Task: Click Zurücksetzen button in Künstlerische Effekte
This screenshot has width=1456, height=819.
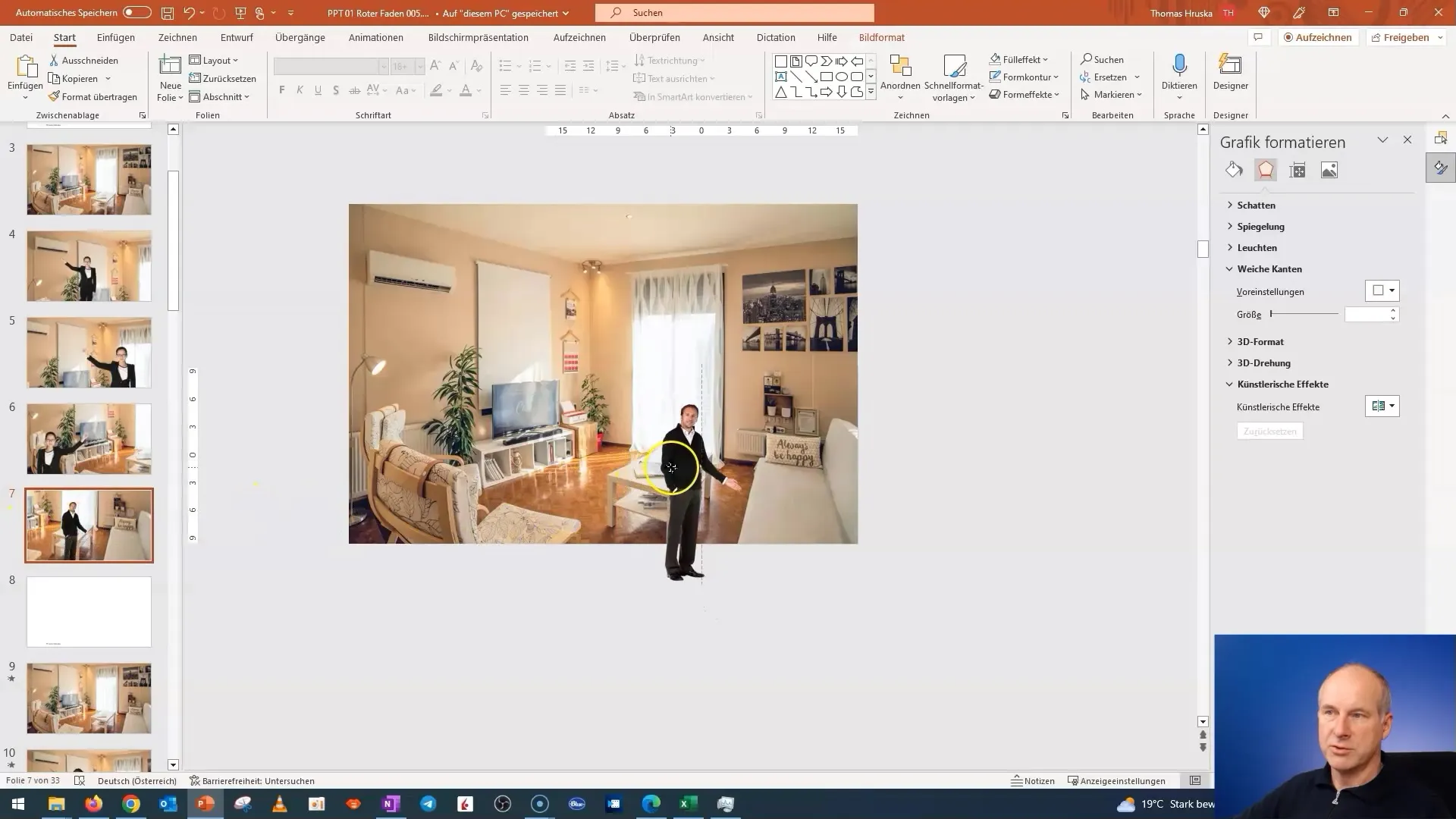Action: pyautogui.click(x=1270, y=432)
